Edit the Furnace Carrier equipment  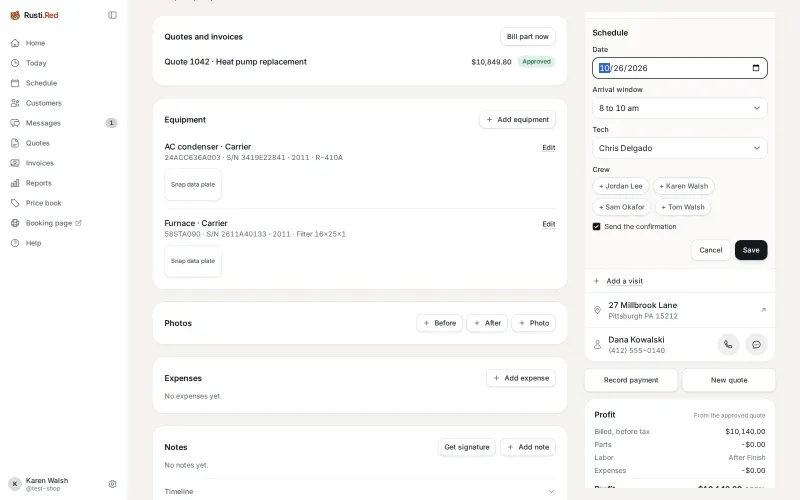(x=548, y=224)
